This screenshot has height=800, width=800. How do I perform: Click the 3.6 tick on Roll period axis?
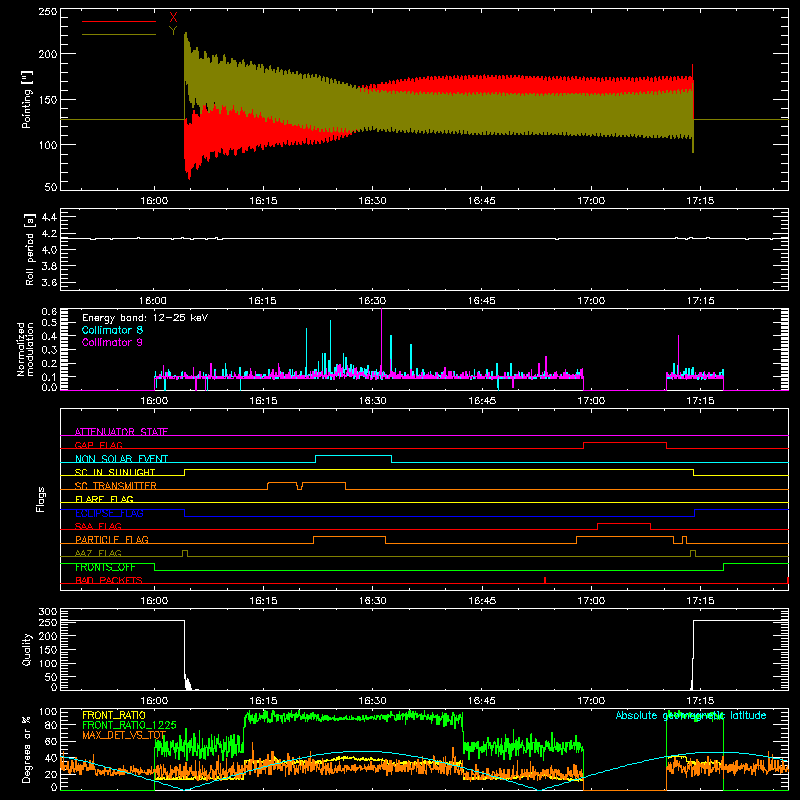coord(49,282)
